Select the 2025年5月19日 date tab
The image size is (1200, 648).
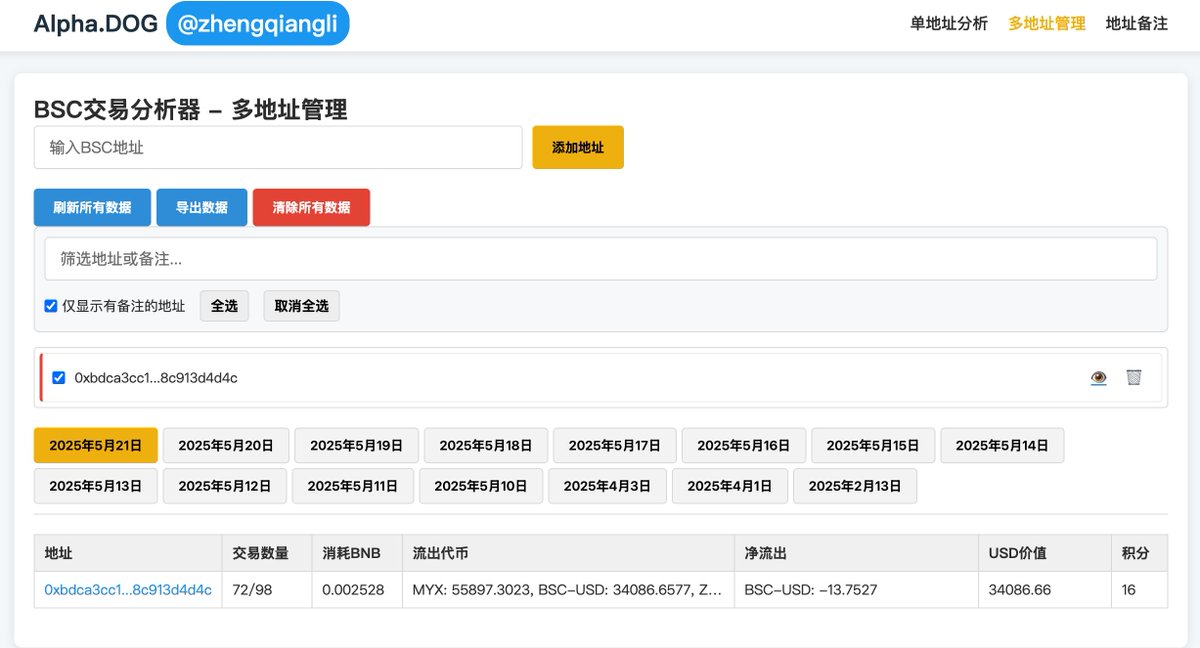tap(356, 445)
